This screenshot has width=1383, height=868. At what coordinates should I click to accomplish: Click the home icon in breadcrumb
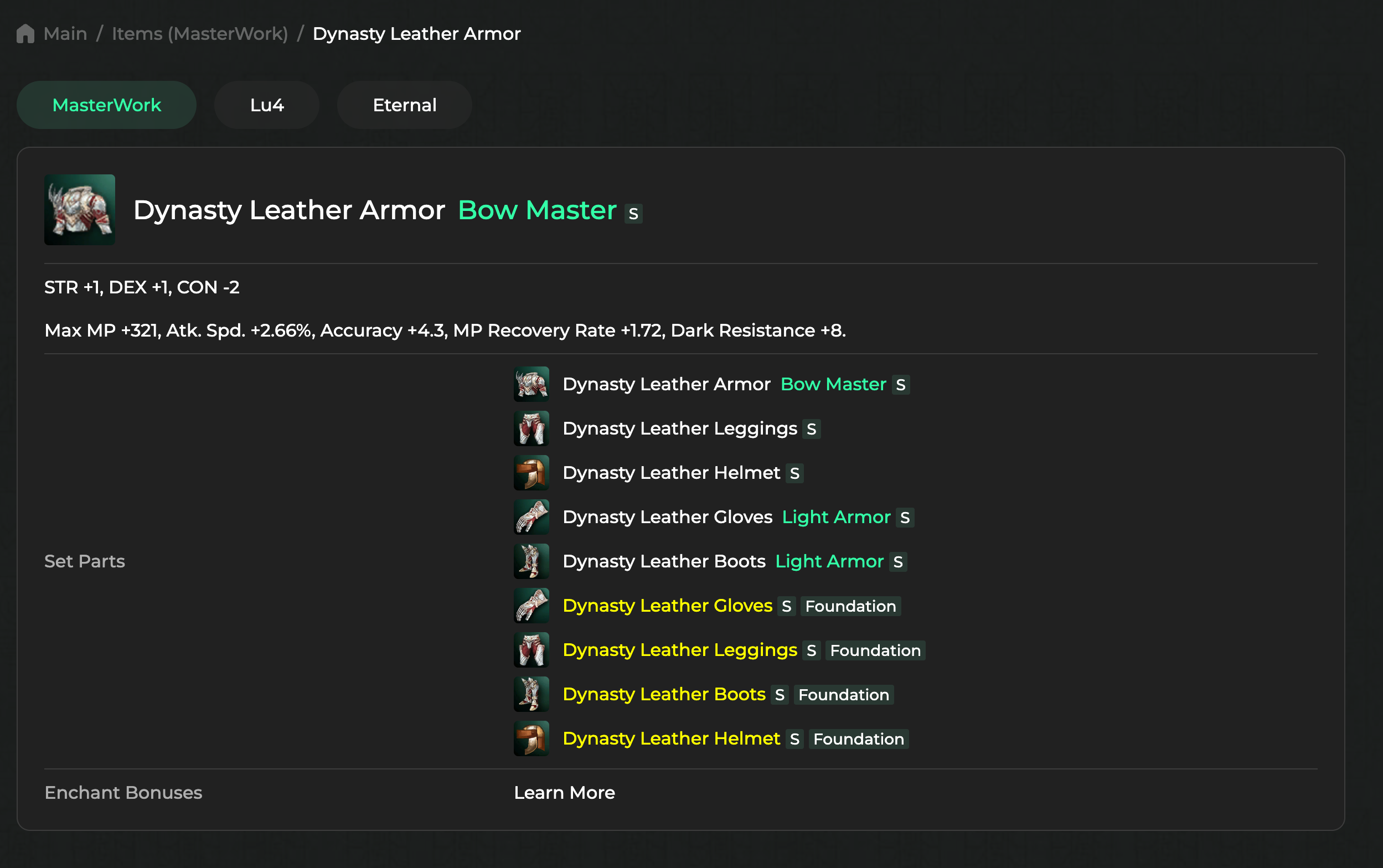(25, 33)
